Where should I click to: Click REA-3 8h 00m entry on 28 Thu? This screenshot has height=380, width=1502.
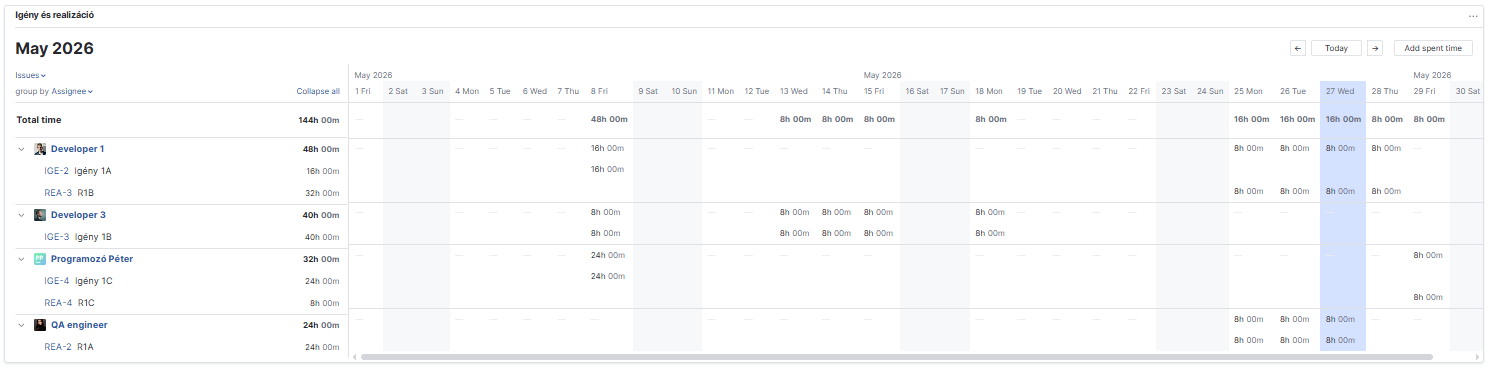pos(1386,191)
